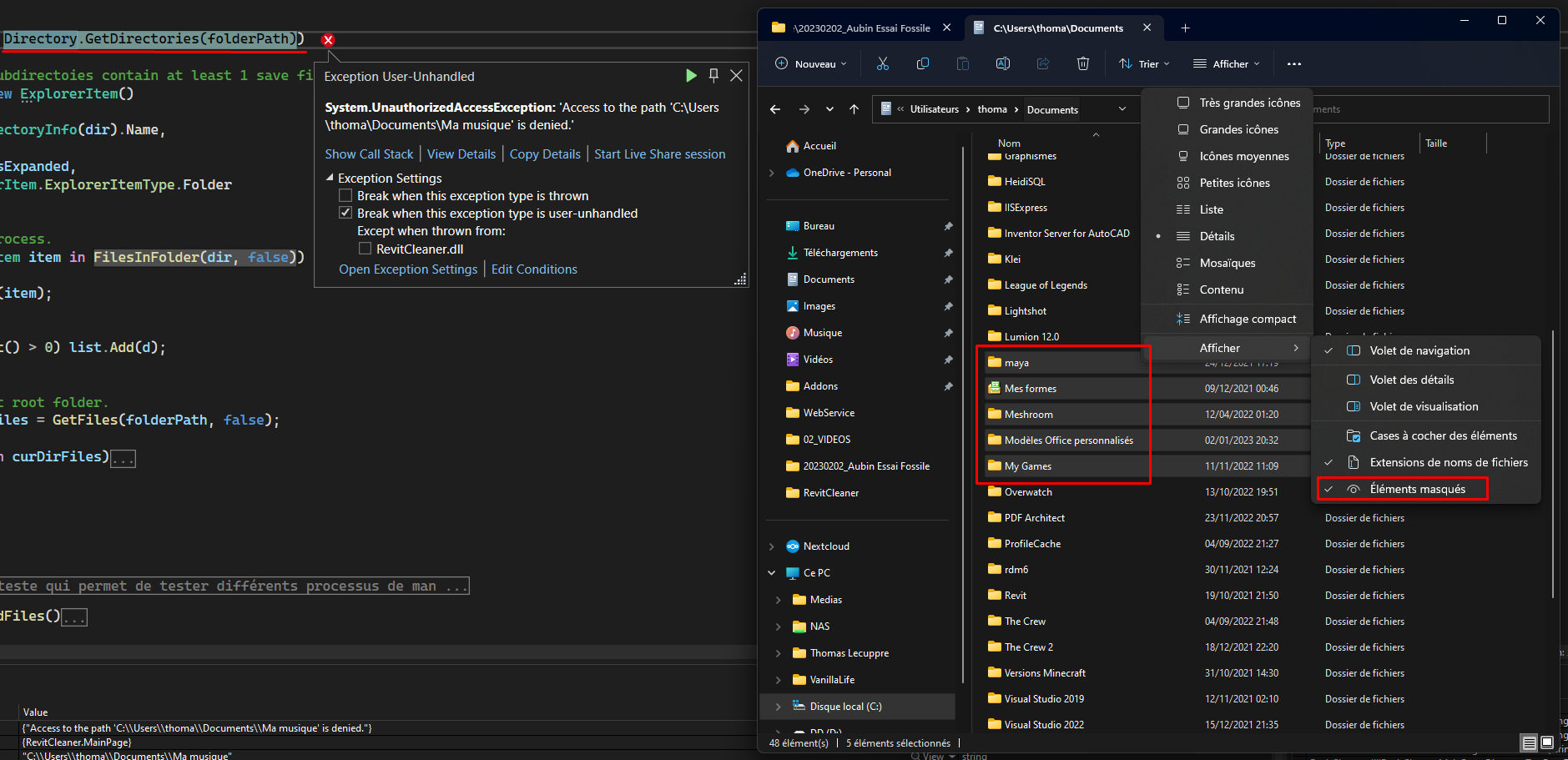Toggle Cases à cocher des éléments
This screenshot has height=760, width=1568.
pyautogui.click(x=1426, y=435)
